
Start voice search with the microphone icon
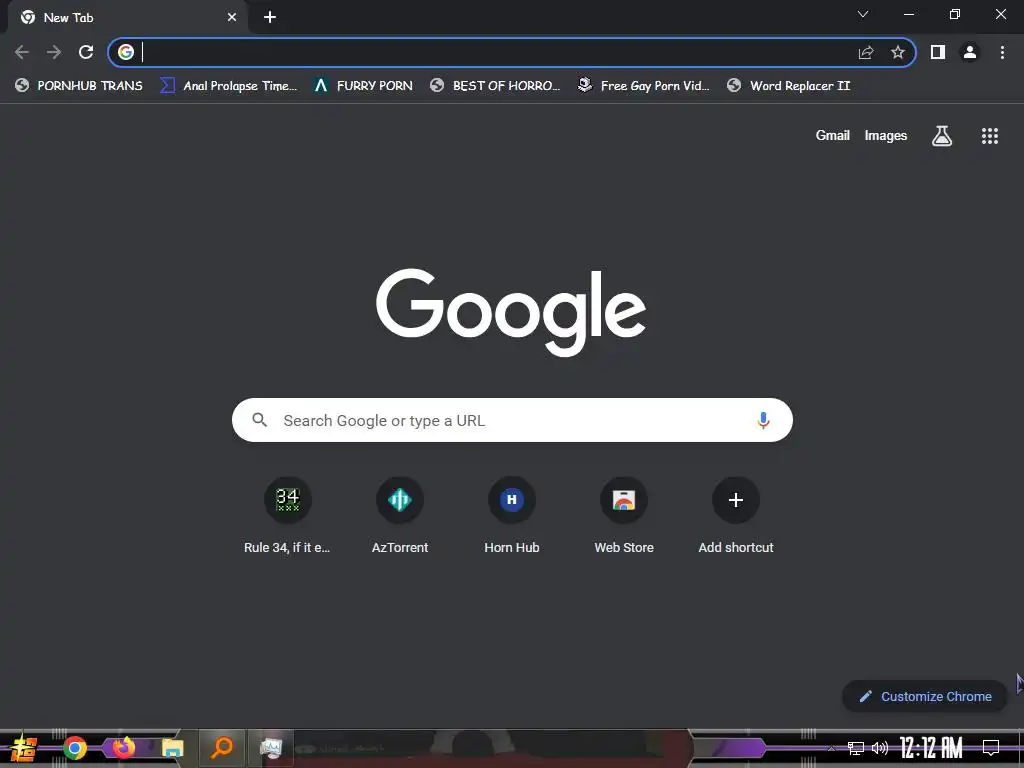(x=763, y=420)
